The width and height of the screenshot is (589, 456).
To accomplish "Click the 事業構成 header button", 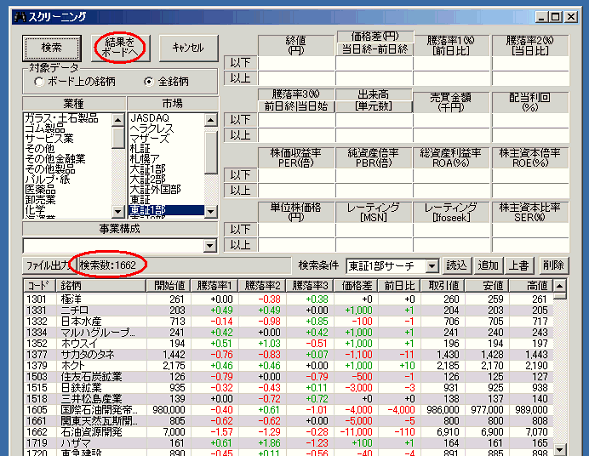I will [120, 228].
